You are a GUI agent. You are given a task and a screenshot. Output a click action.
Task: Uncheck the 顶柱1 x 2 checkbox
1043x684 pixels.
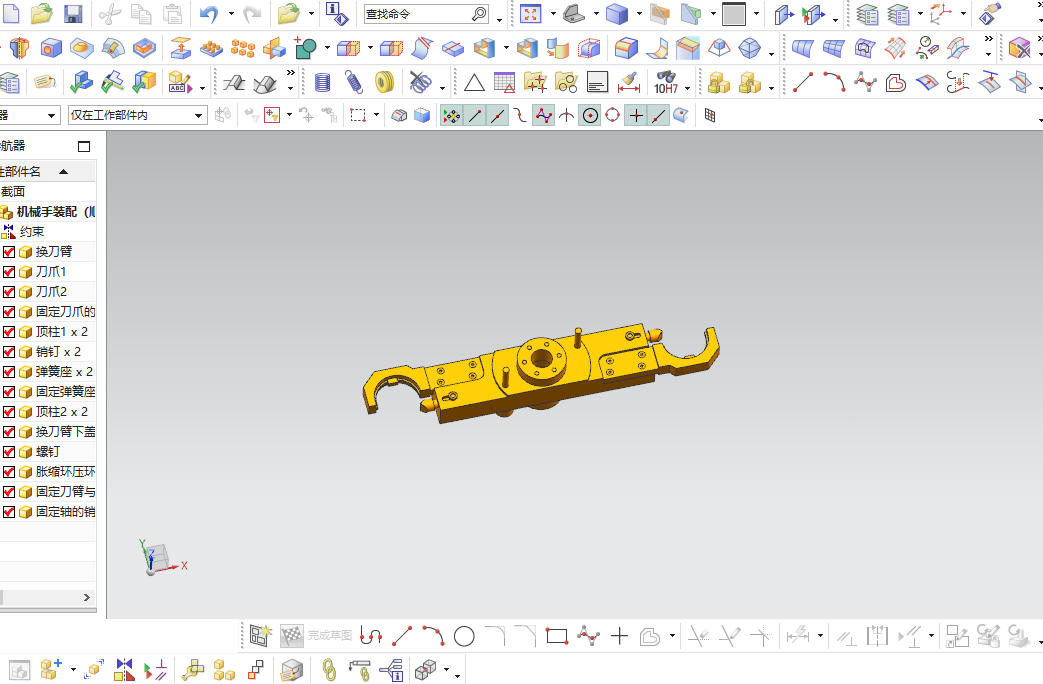click(x=9, y=332)
